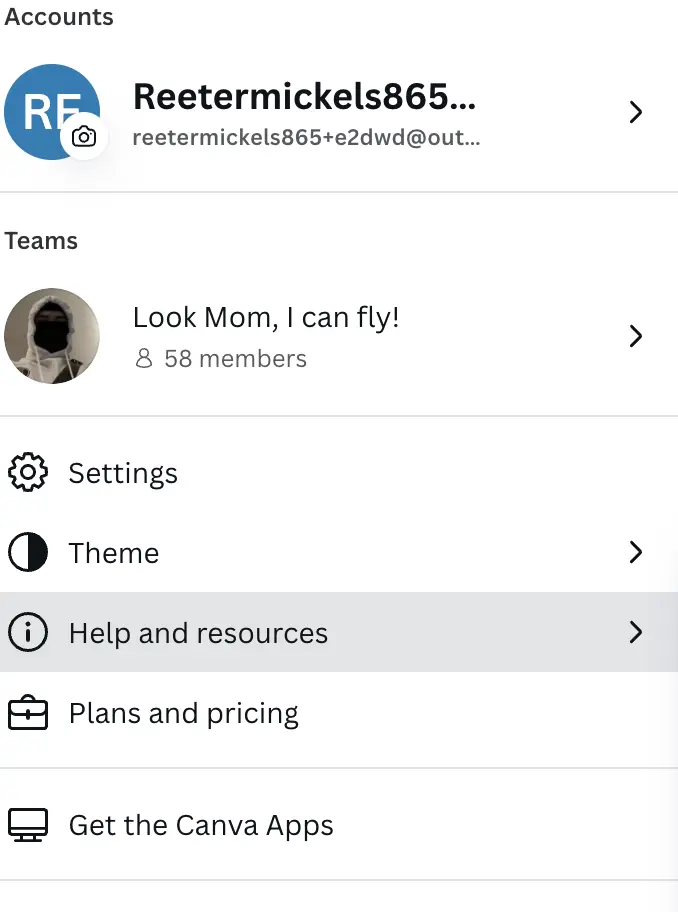Choose Get the Canva Apps
Image resolution: width=678 pixels, height=912 pixels.
[339, 825]
